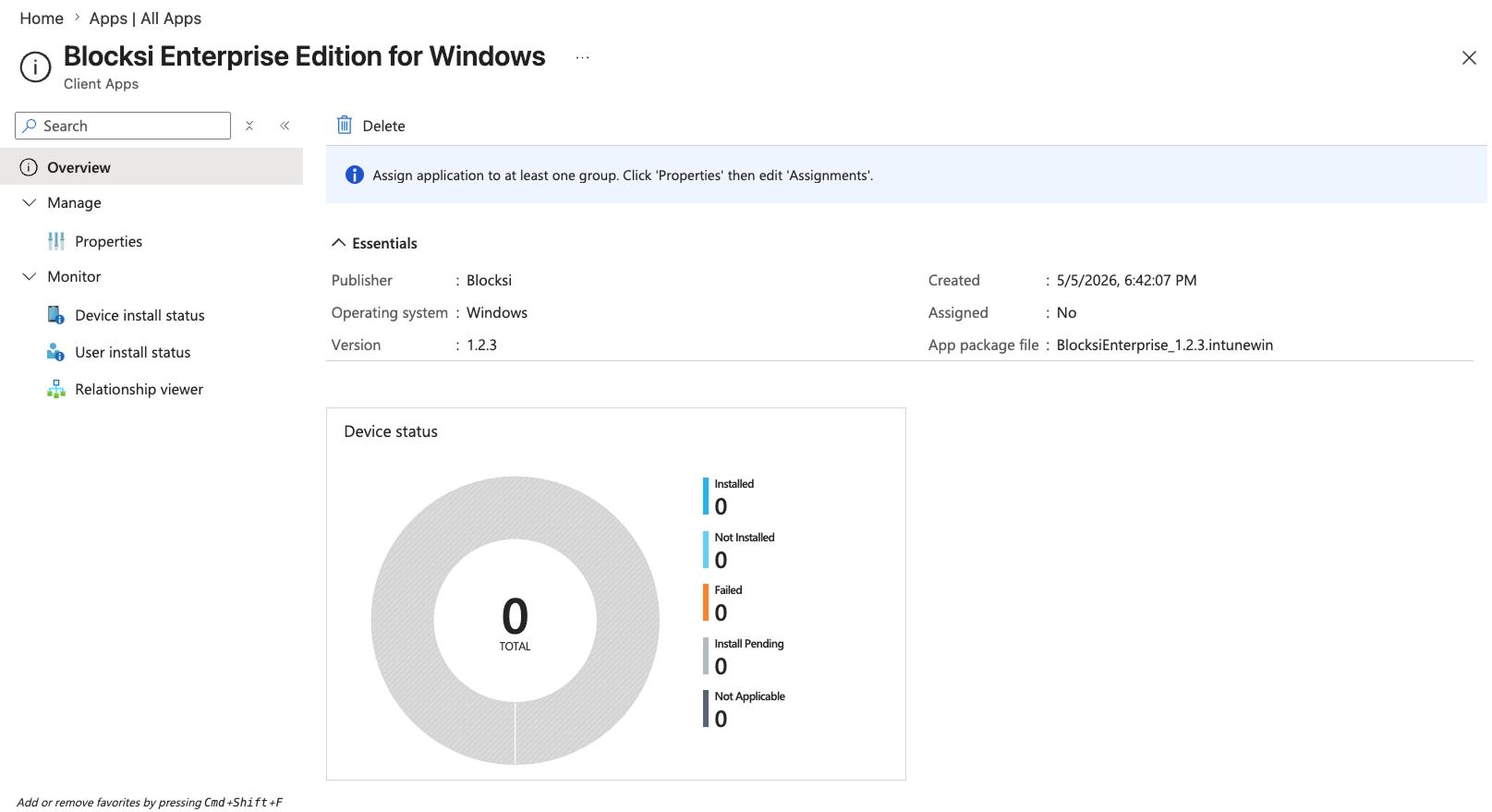Click the 0 TOTAL chart center
This screenshot has width=1492, height=812.
(516, 624)
